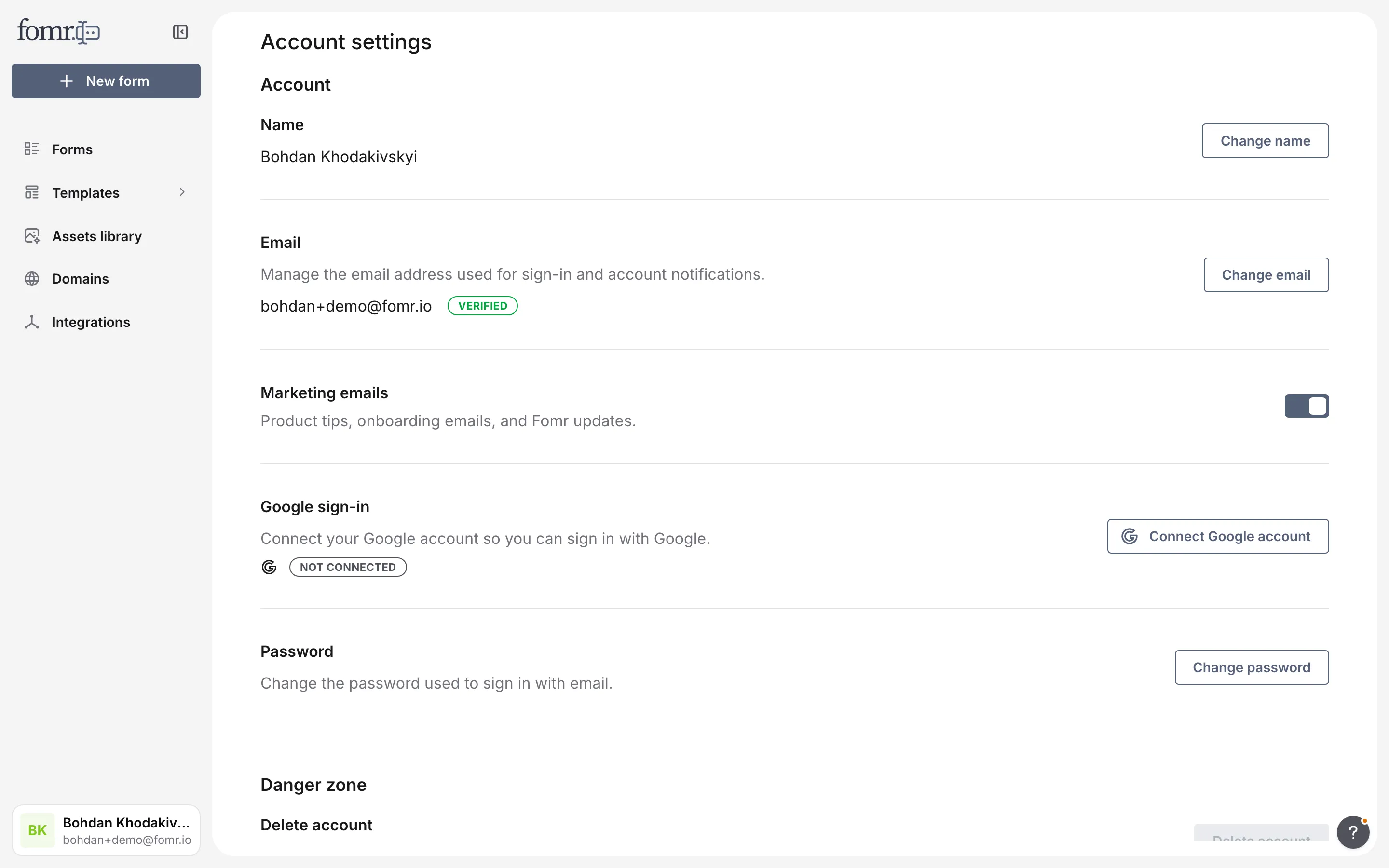1389x868 pixels.
Task: Click the name Bohdan Khodakivskyi under Name
Action: click(x=339, y=157)
